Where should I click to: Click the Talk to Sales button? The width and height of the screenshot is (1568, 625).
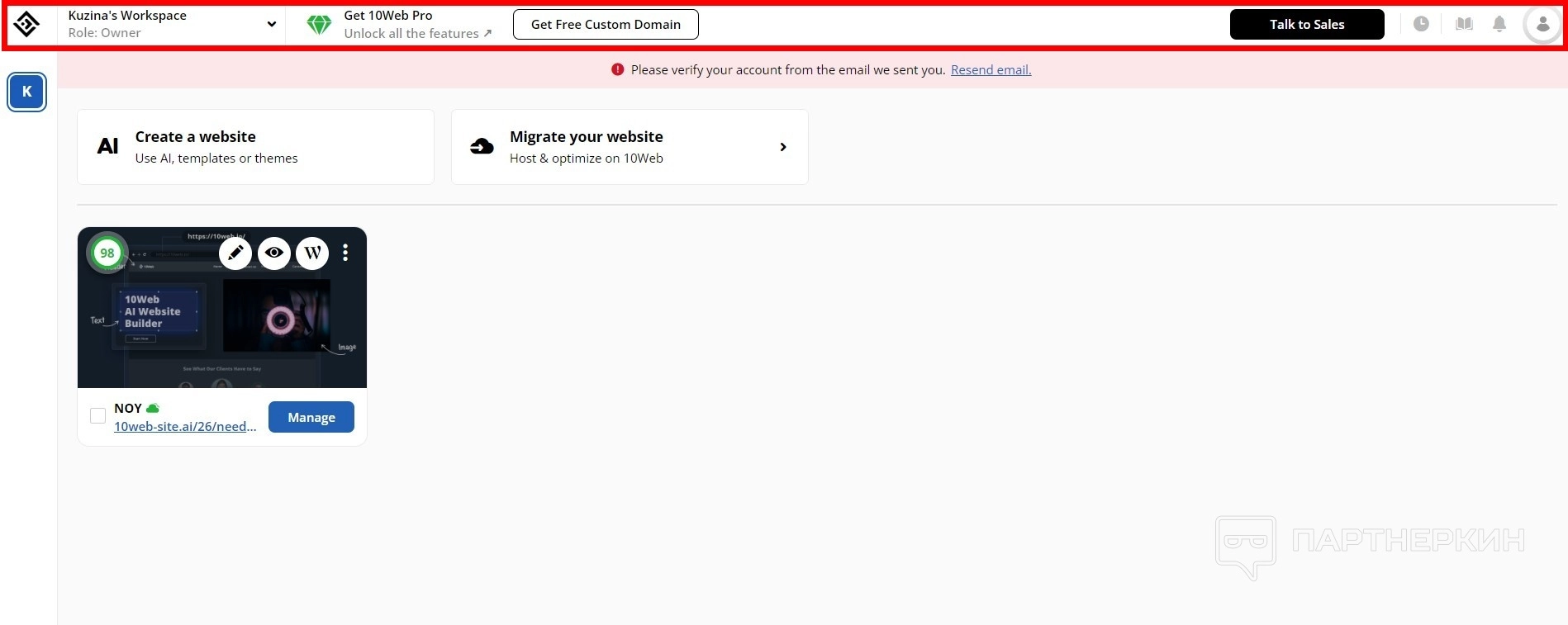point(1307,25)
